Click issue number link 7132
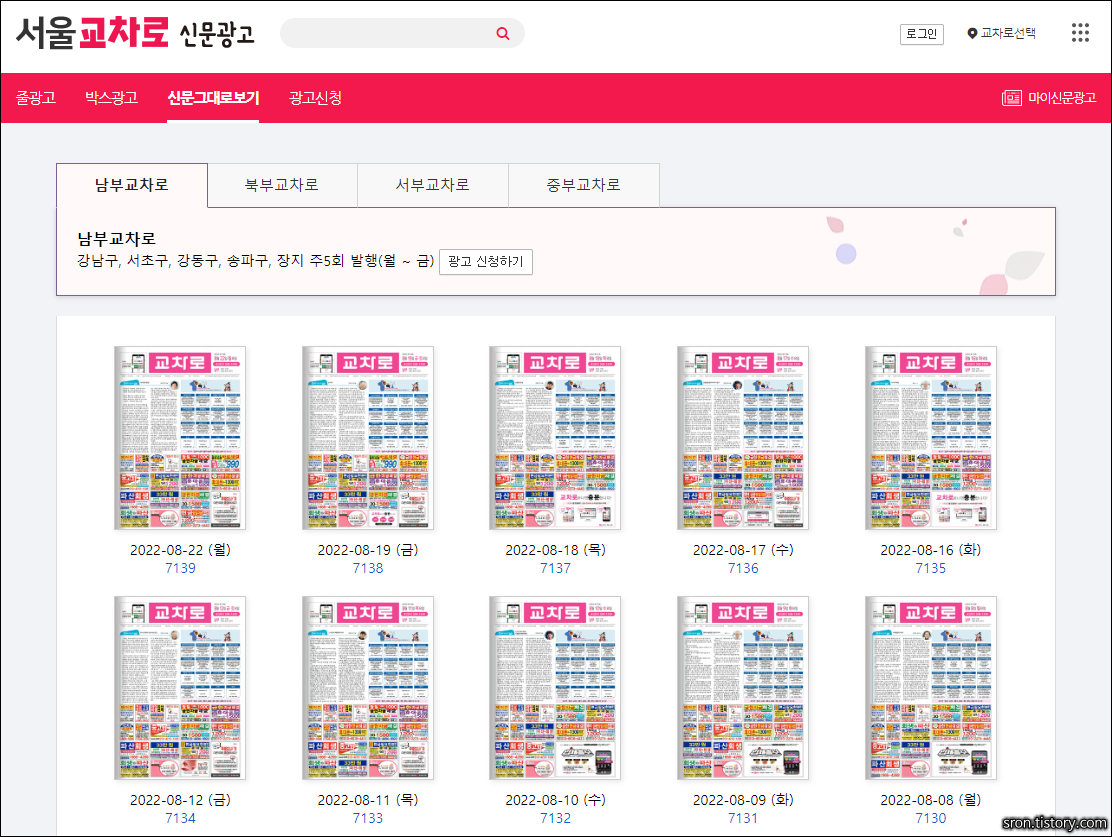Image resolution: width=1112 pixels, height=837 pixels. point(555,818)
